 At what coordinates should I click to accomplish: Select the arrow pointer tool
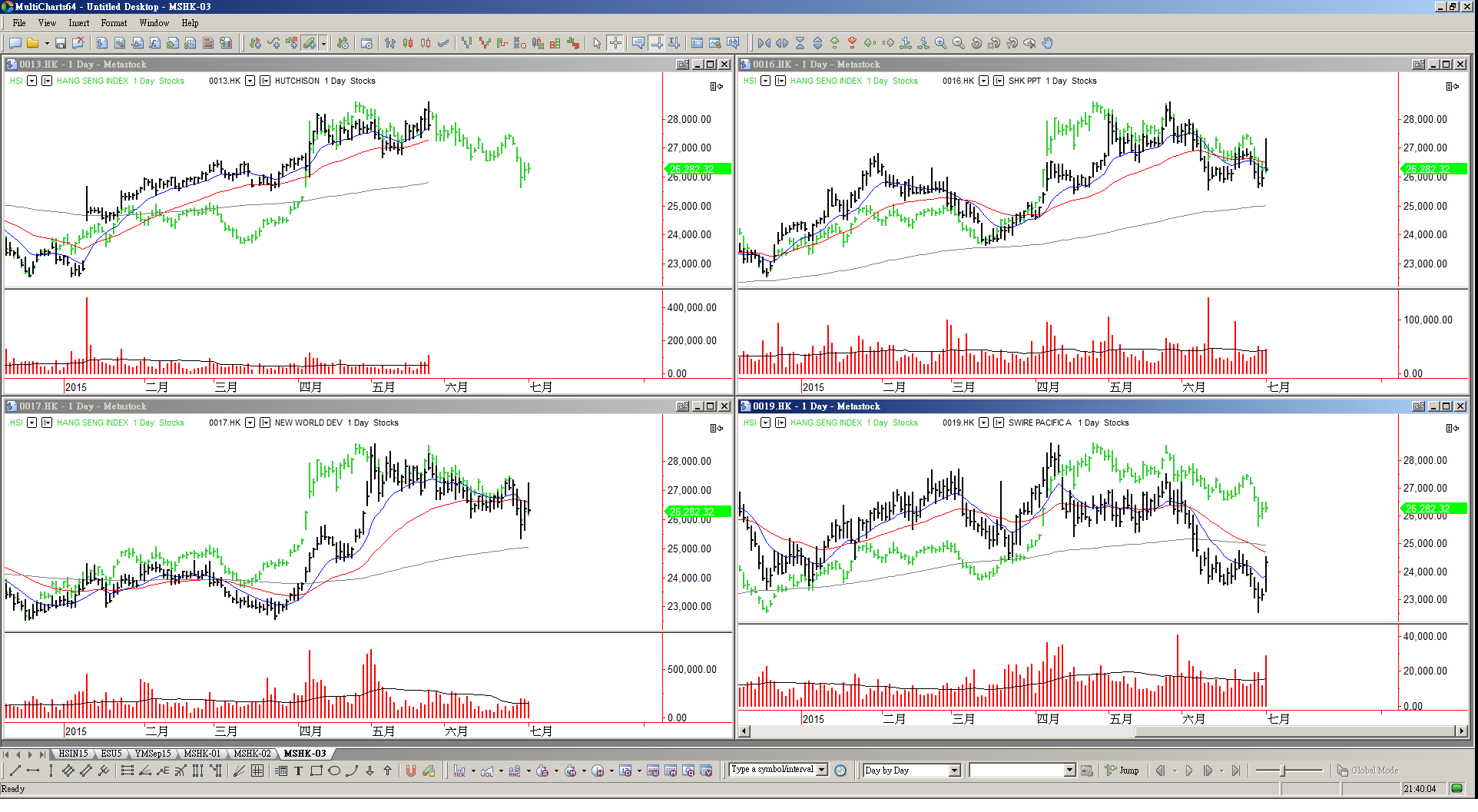tap(597, 44)
